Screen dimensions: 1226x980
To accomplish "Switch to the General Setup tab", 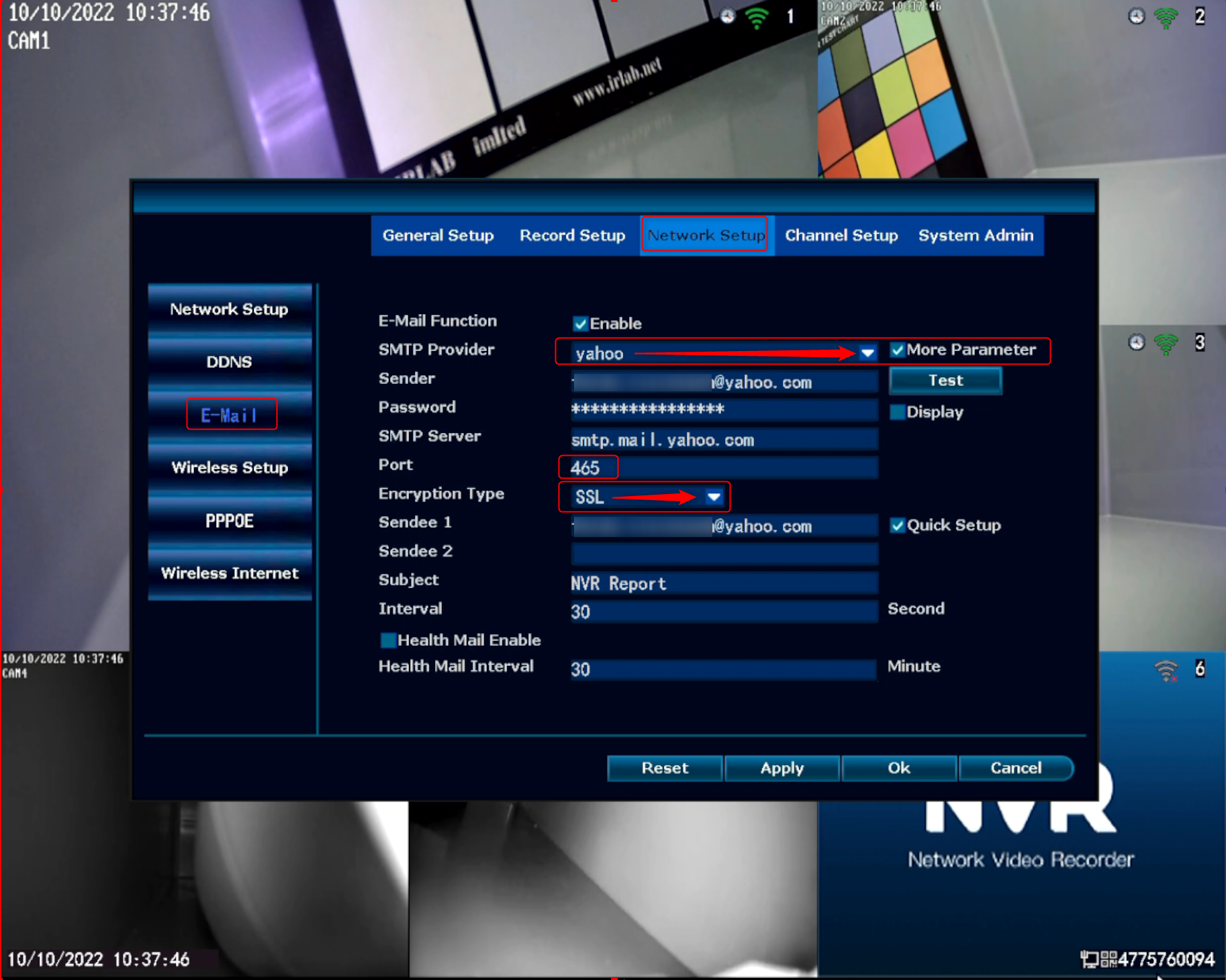I will [438, 236].
